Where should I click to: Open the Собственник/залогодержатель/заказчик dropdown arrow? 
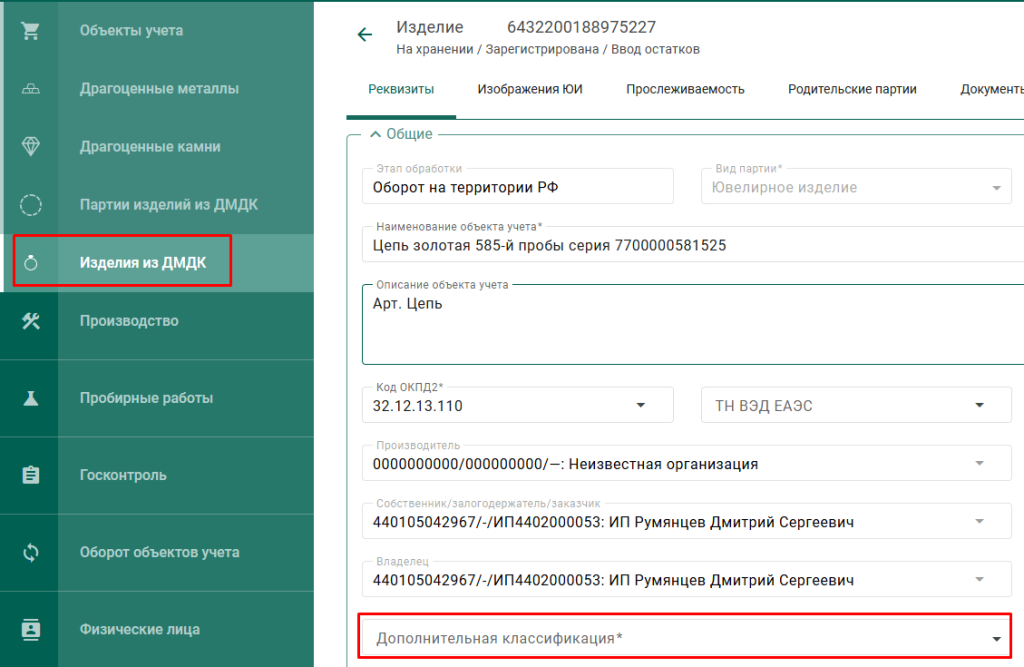click(980, 521)
